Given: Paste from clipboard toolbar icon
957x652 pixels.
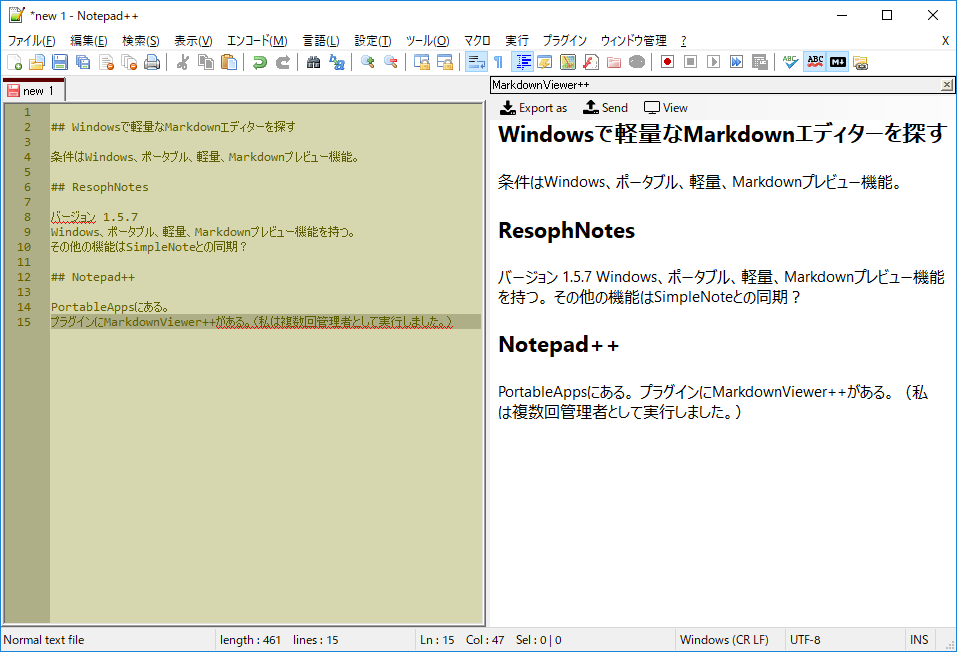Looking at the screenshot, I should 229,62.
